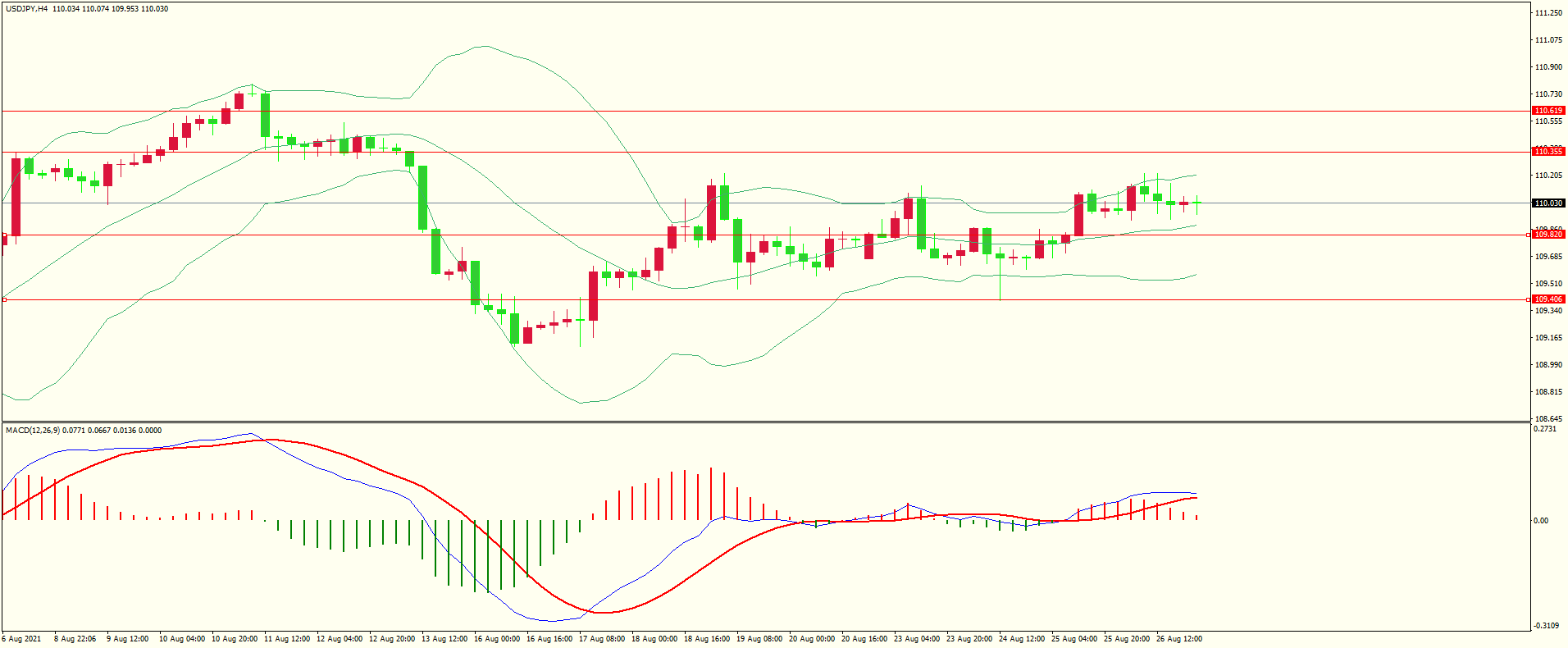Click the 109.685 price axis value
This screenshot has width=1568, height=648.
(1548, 257)
